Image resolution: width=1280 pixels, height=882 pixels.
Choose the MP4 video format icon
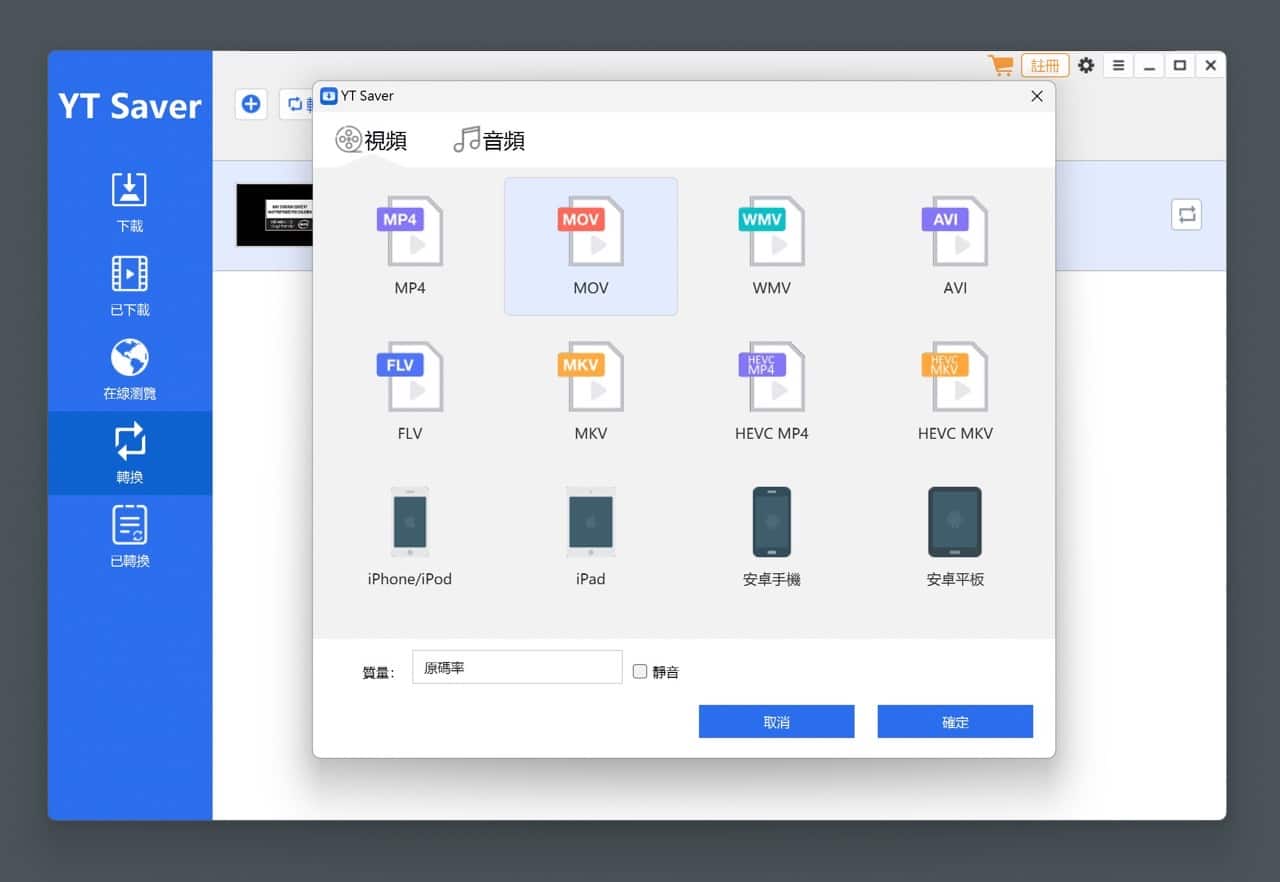(x=410, y=232)
